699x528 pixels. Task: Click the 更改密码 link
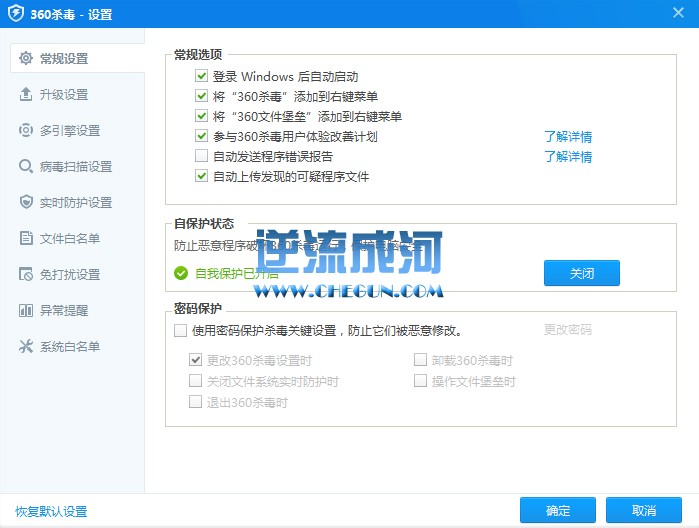tap(568, 330)
